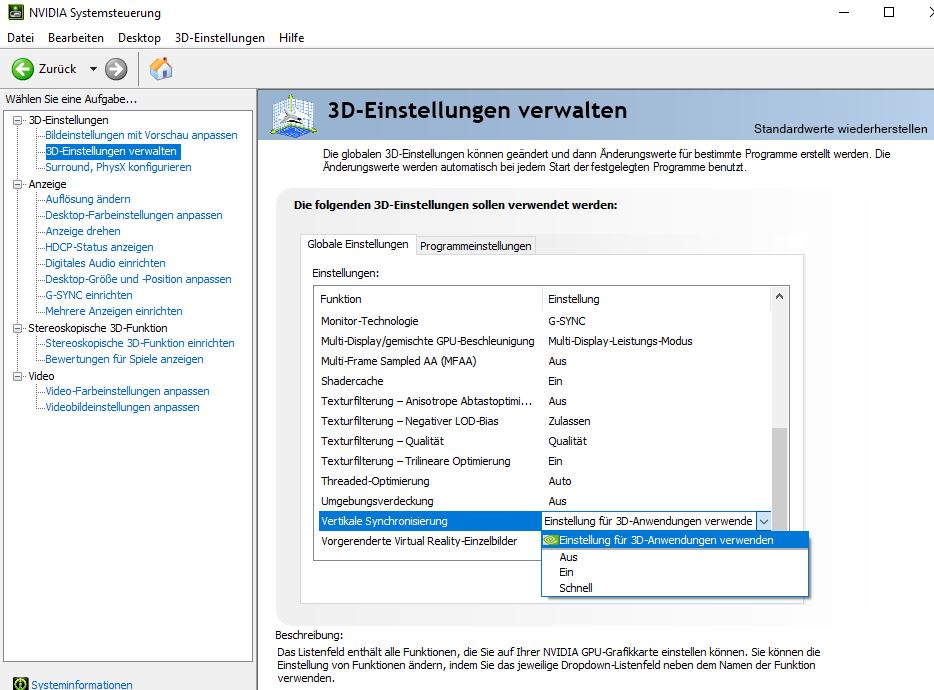Collapse the Stereoskopische 3D-Funktion tree node
The height and width of the screenshot is (690, 934).
[18, 328]
